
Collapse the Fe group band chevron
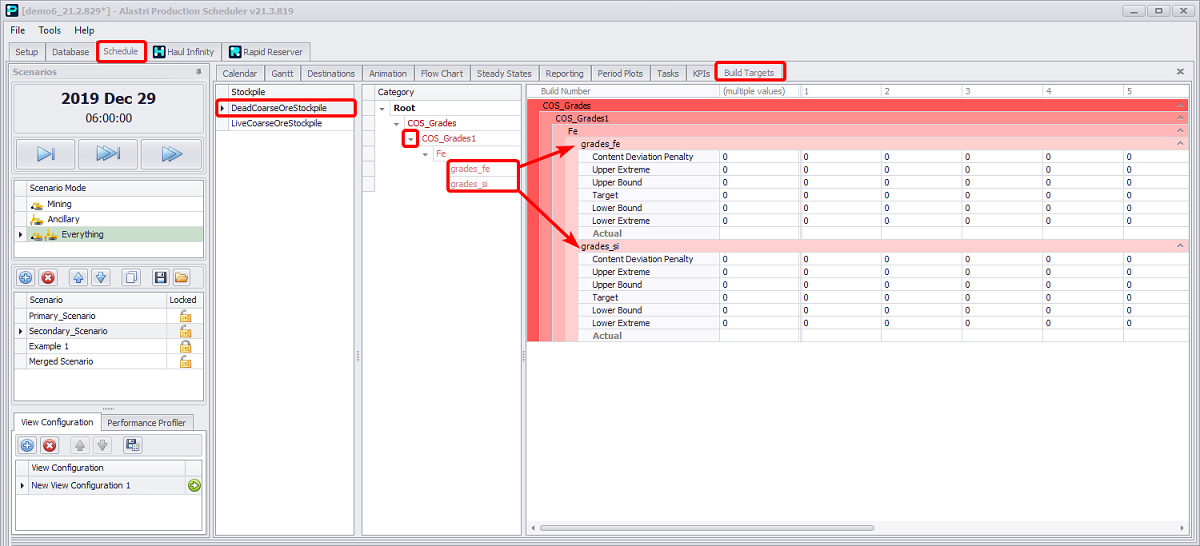(x=1180, y=131)
